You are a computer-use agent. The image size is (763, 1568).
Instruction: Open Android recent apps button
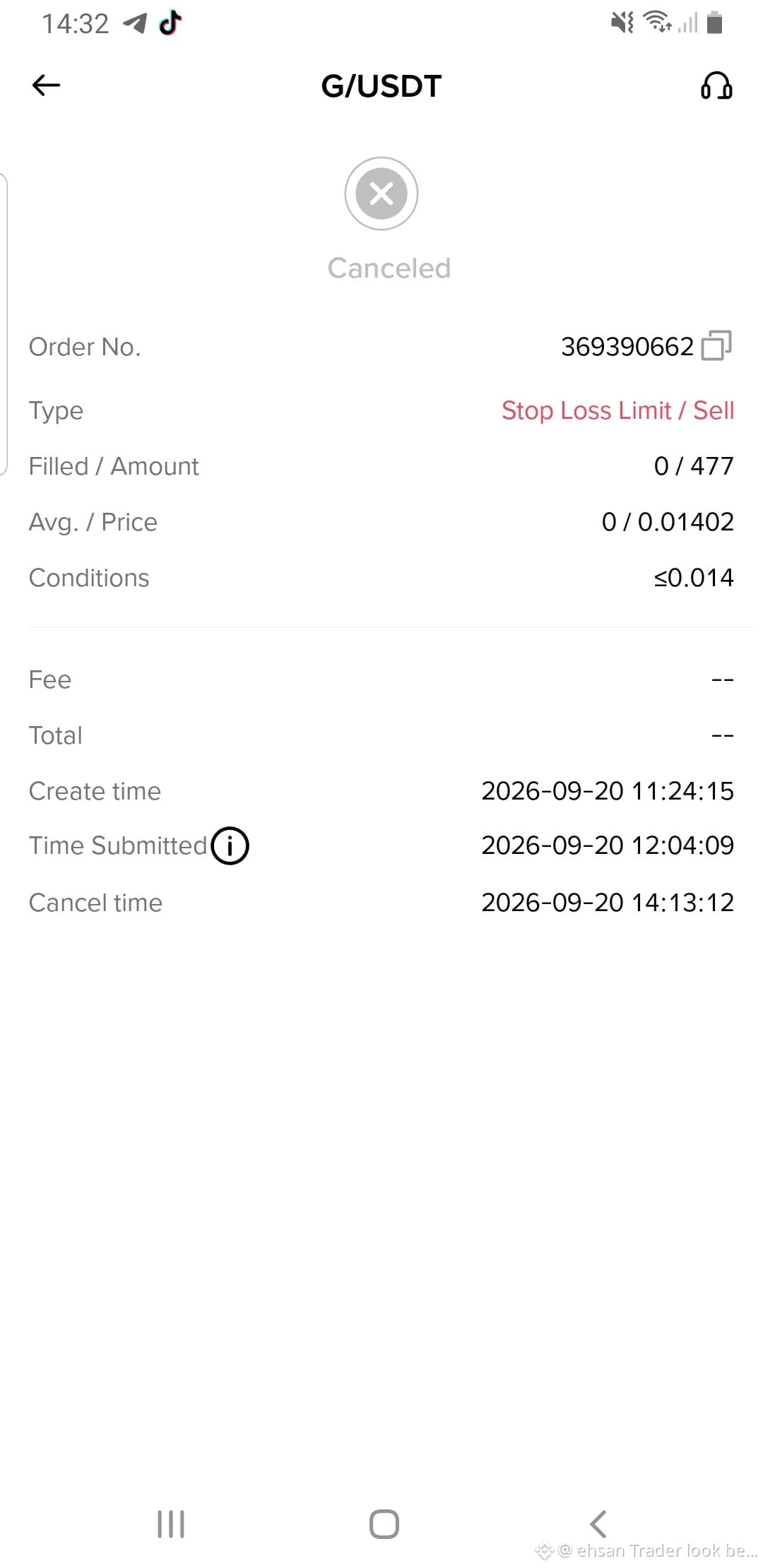click(x=171, y=1524)
